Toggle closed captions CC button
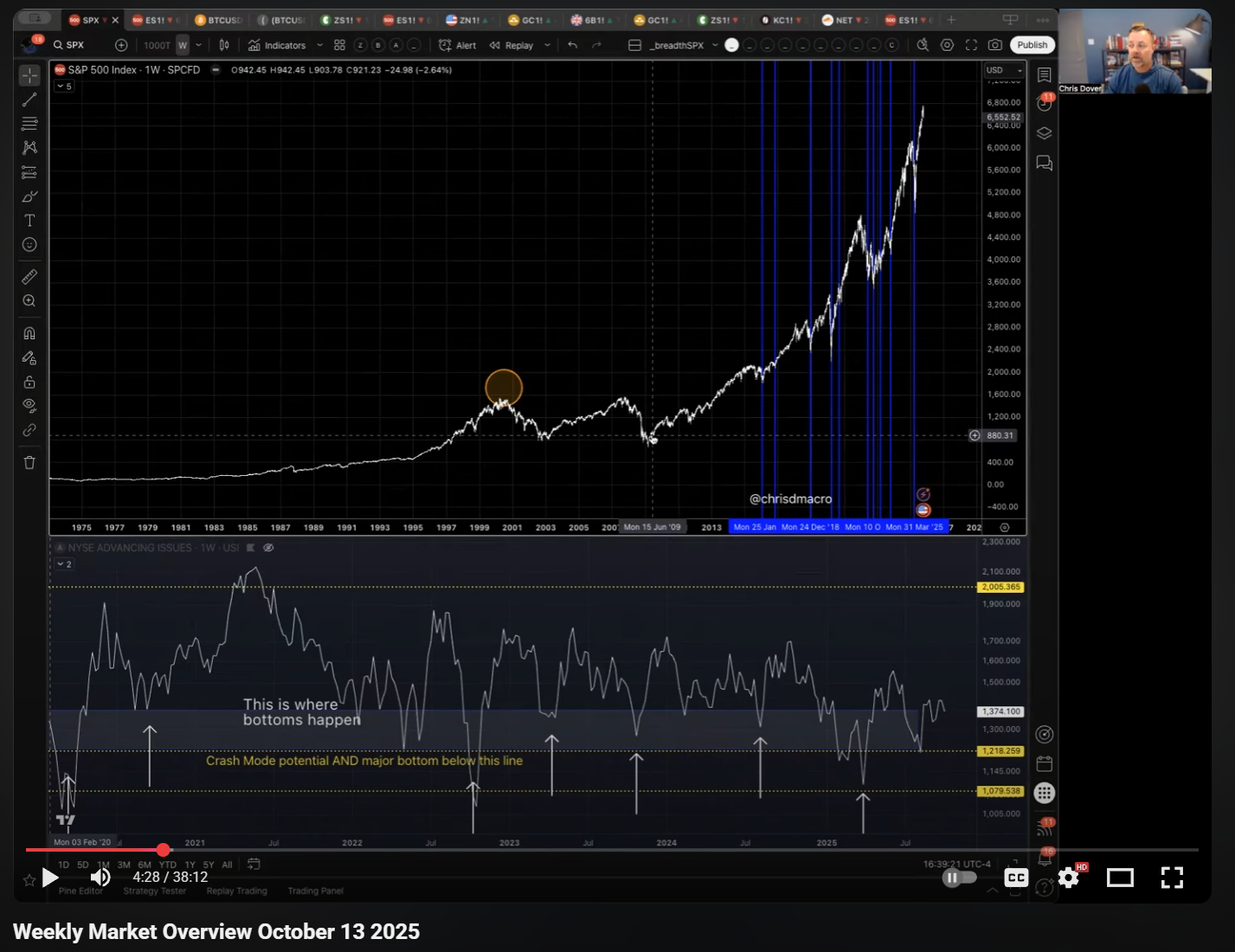Screen dimensions: 1235x952 coord(1016,878)
